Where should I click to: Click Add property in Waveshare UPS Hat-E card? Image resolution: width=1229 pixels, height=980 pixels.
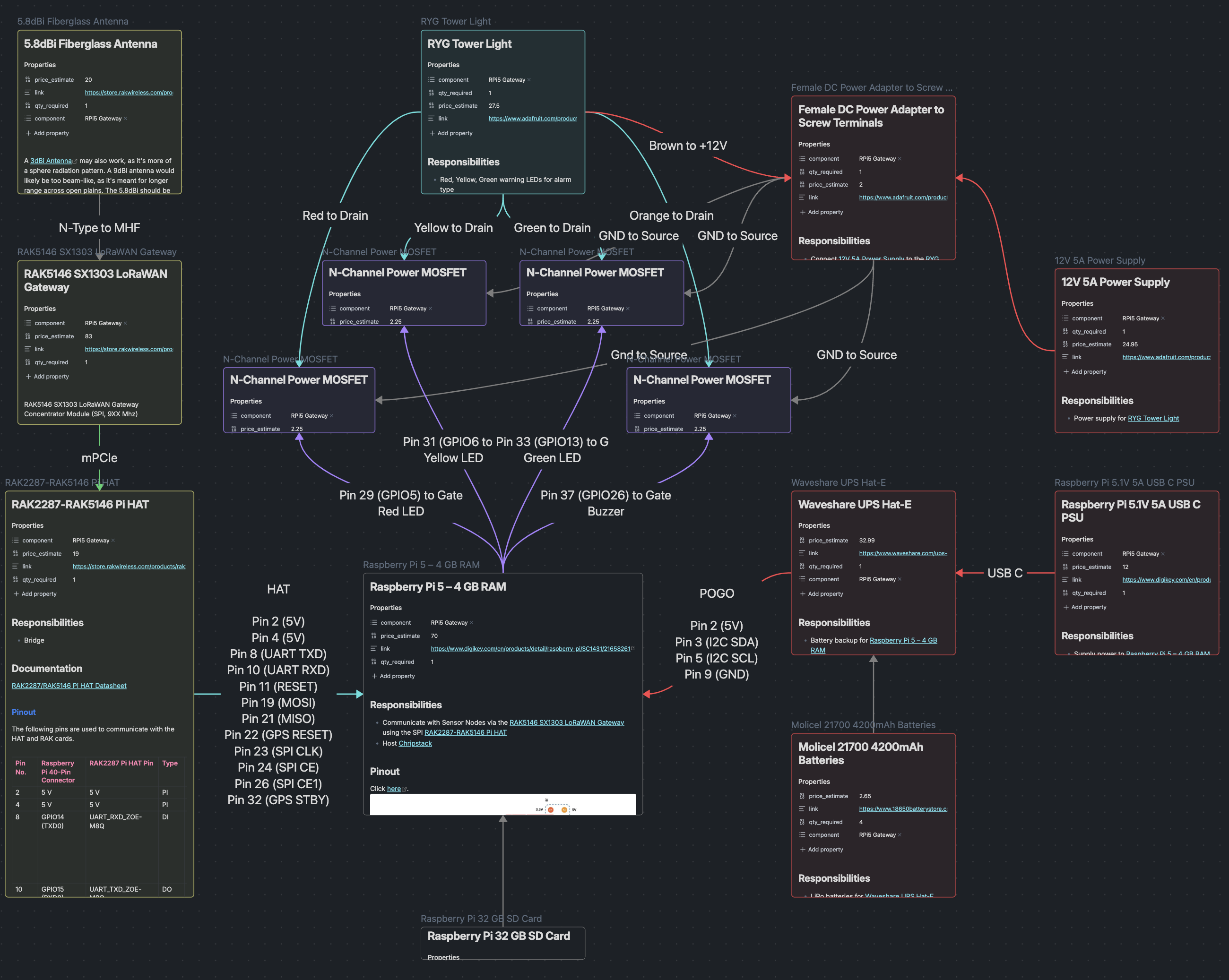pyautogui.click(x=825, y=593)
